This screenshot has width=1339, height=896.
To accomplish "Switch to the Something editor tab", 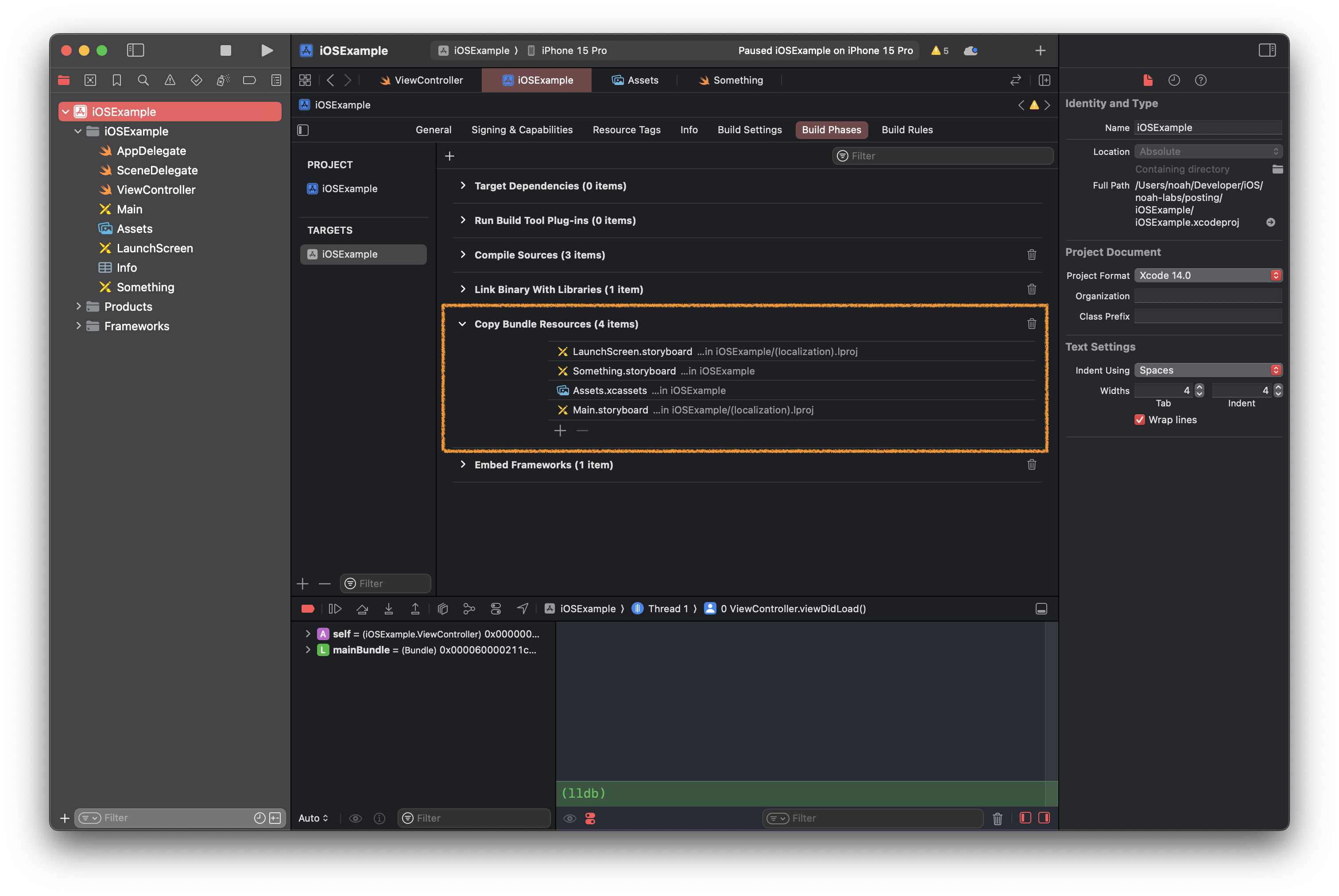I will tap(730, 81).
